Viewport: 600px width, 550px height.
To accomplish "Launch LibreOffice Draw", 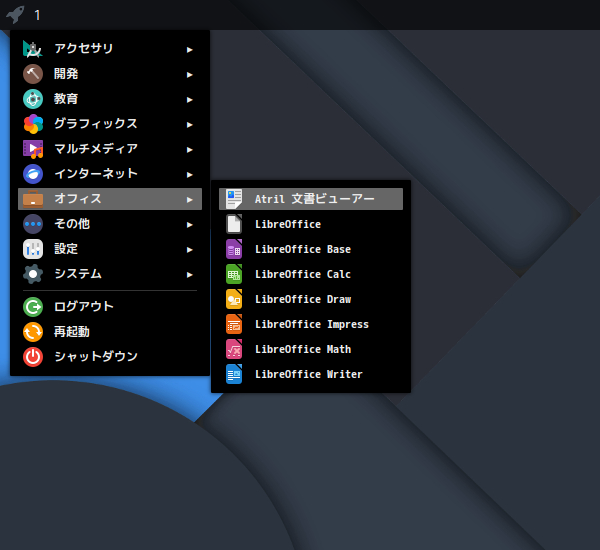I will [311, 299].
